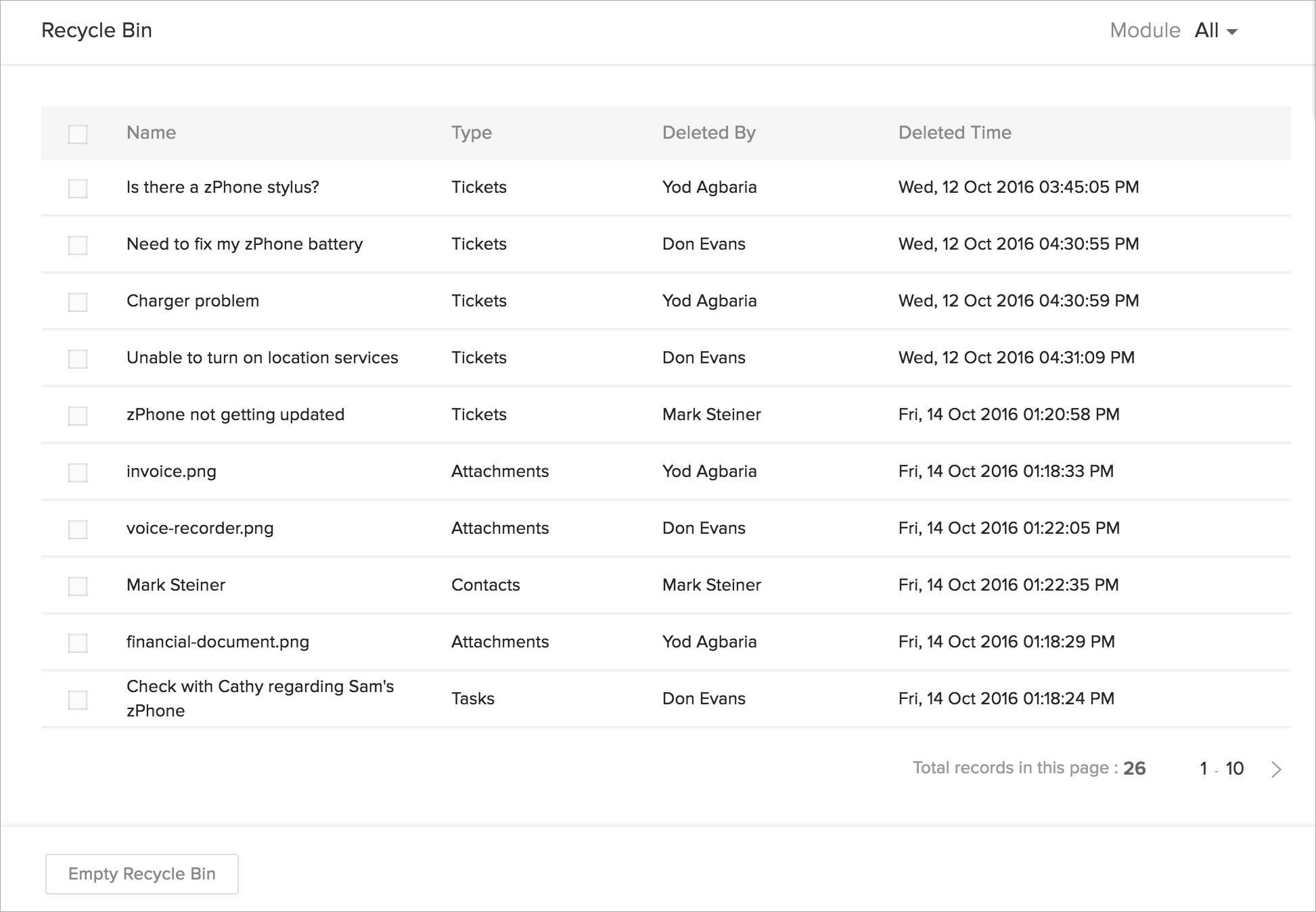Click the financial-document.png file name
The height and width of the screenshot is (912, 1316).
218,642
